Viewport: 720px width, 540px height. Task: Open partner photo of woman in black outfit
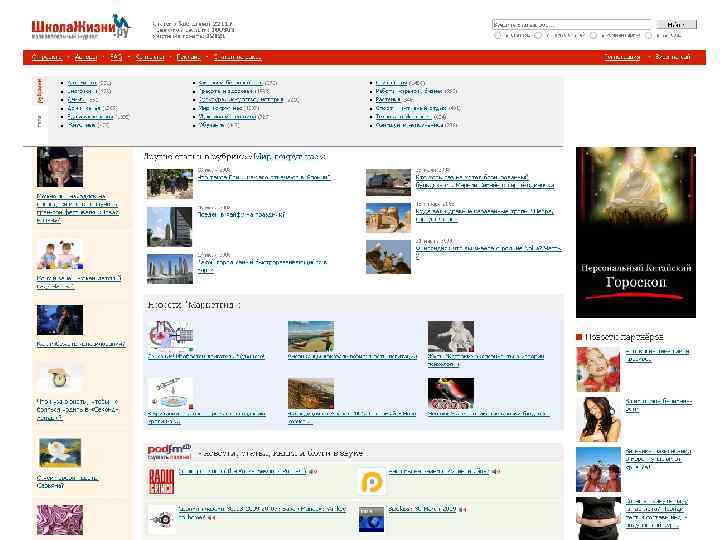click(x=598, y=518)
